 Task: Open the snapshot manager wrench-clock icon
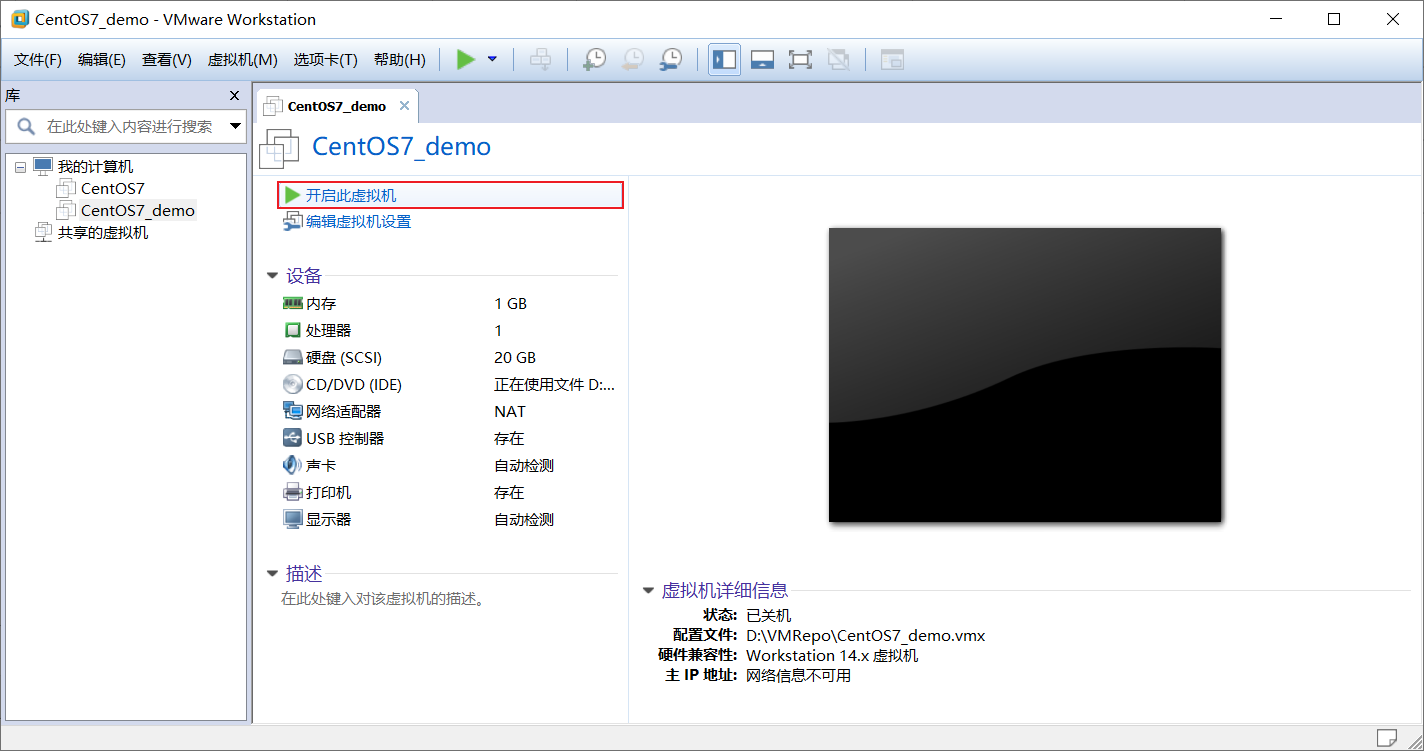[671, 60]
